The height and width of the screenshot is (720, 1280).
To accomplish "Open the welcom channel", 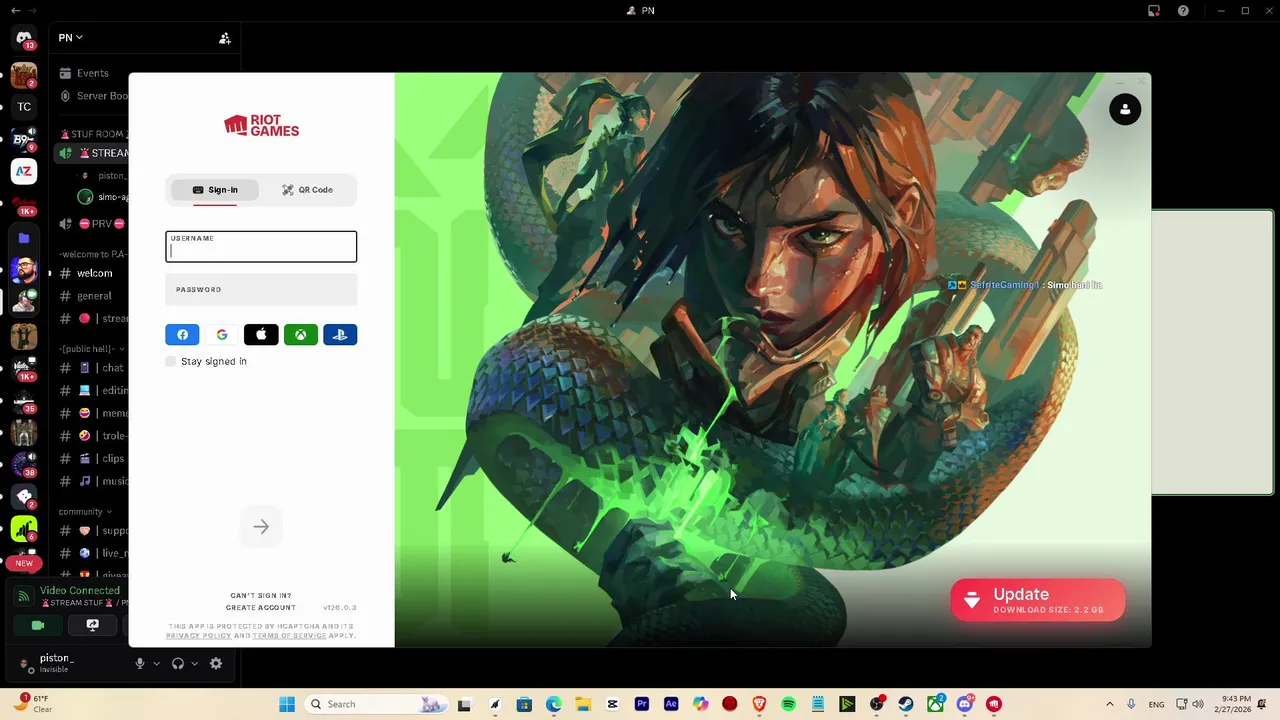I will 93,273.
